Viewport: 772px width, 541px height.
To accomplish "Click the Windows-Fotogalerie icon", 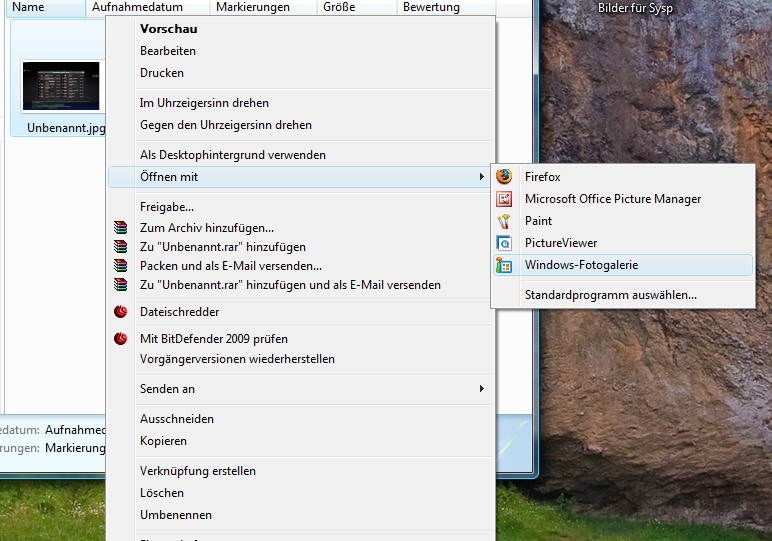I will [x=504, y=265].
